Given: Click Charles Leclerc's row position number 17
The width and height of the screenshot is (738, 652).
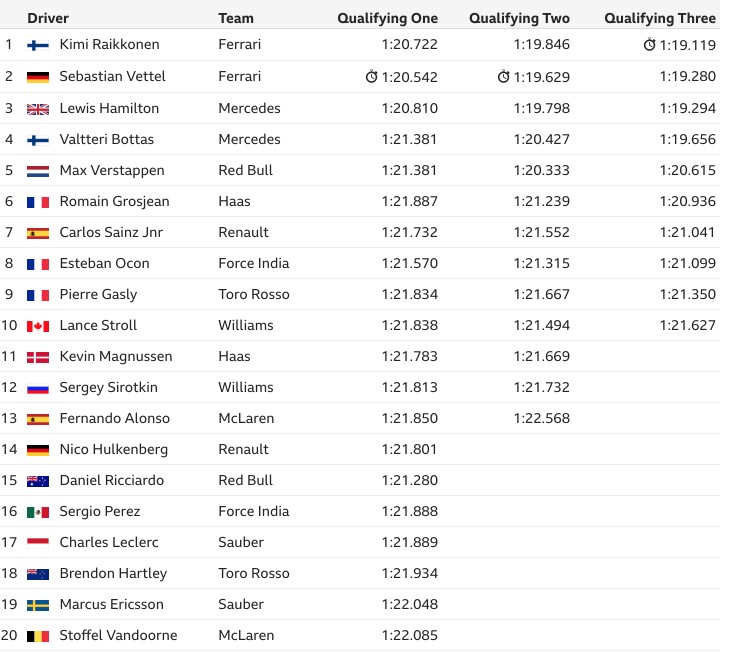Looking at the screenshot, I should (9, 542).
